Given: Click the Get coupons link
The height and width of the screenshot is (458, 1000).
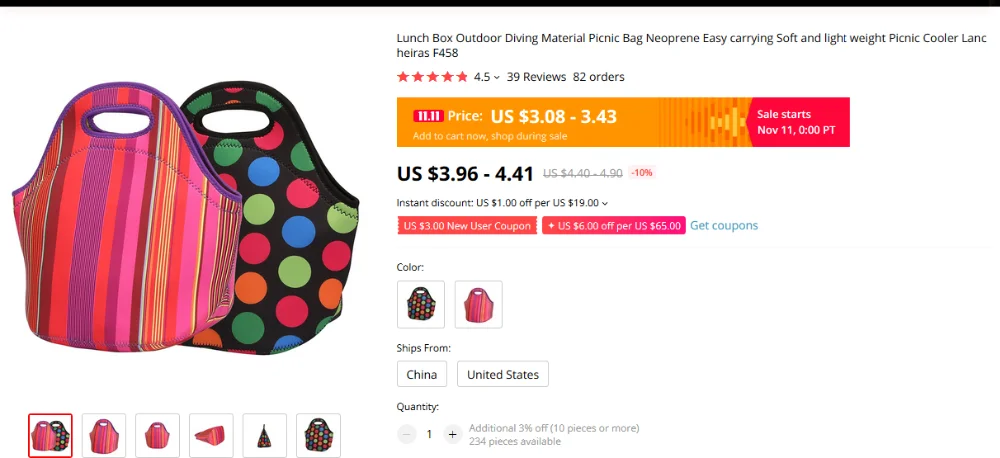Looking at the screenshot, I should [724, 225].
